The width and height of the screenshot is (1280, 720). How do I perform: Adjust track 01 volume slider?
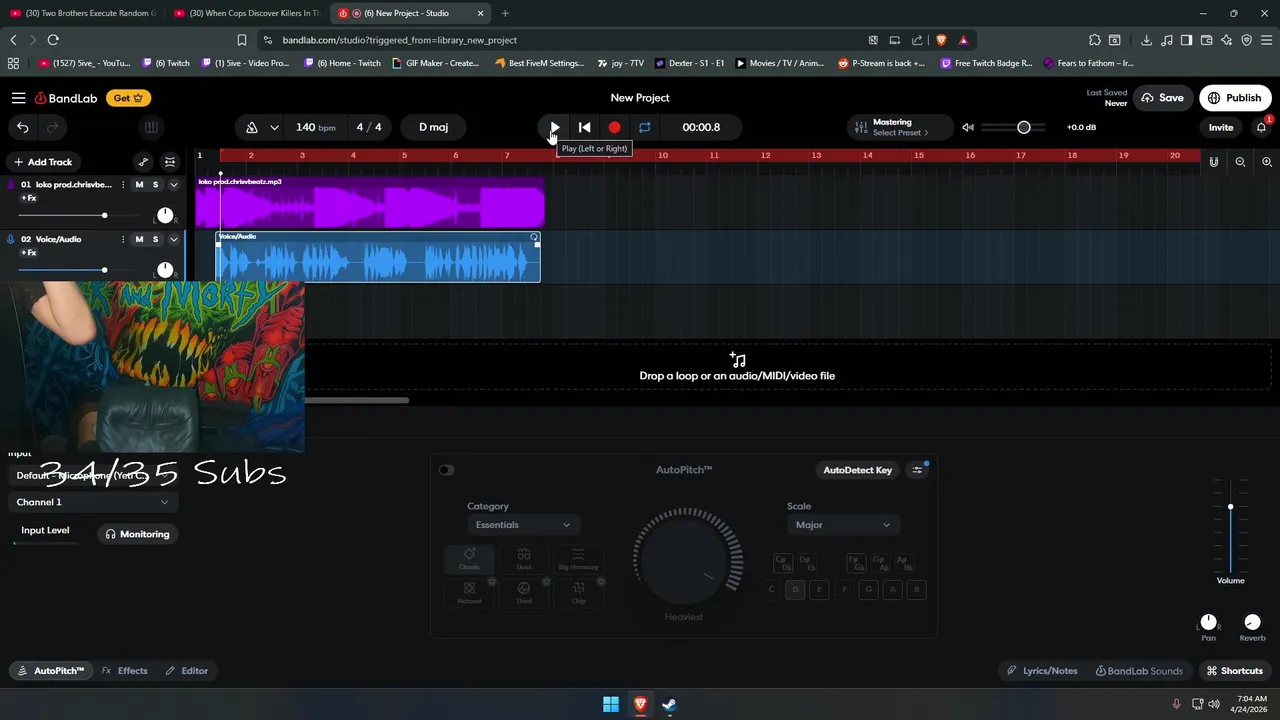(104, 215)
